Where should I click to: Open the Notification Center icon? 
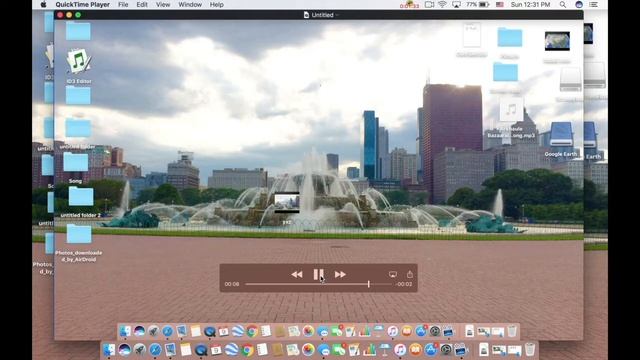click(x=594, y=4)
